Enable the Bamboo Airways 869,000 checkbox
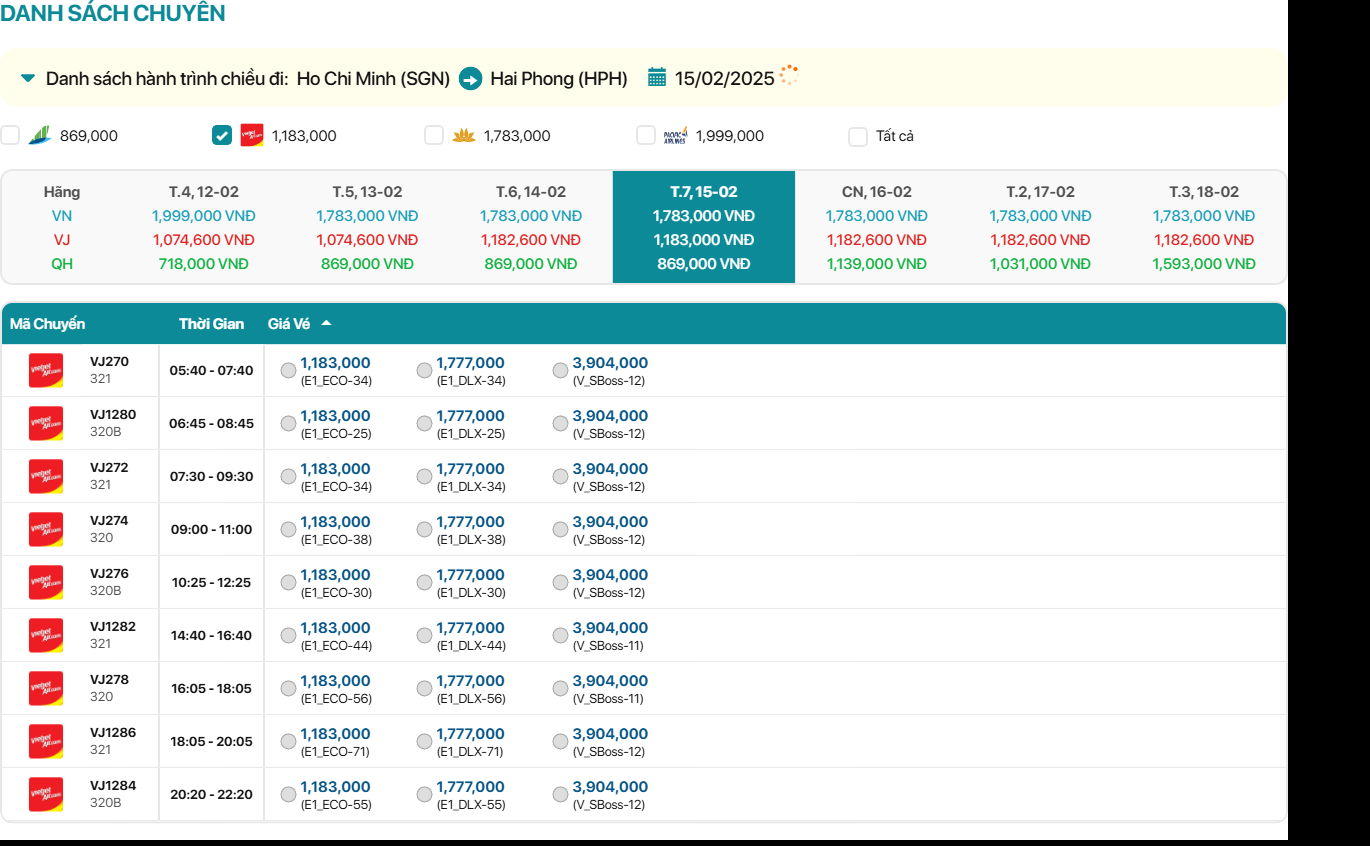The image size is (1370, 846). point(10,136)
